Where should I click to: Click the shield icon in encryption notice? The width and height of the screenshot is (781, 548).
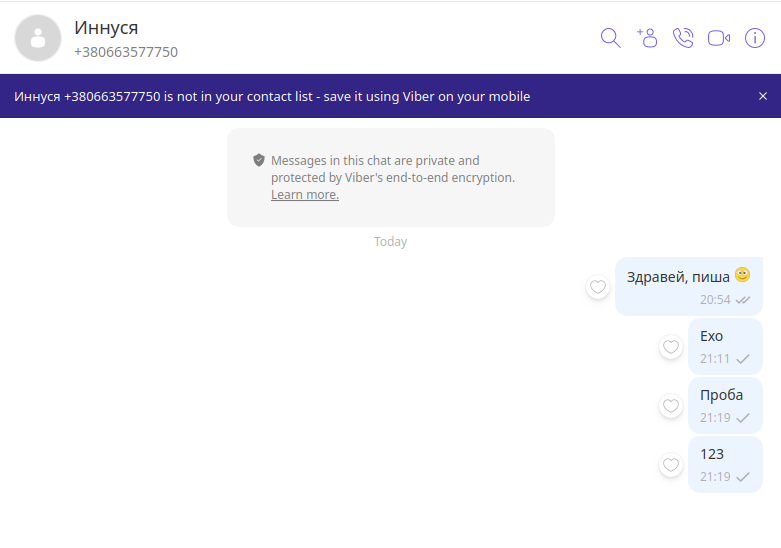pyautogui.click(x=259, y=160)
